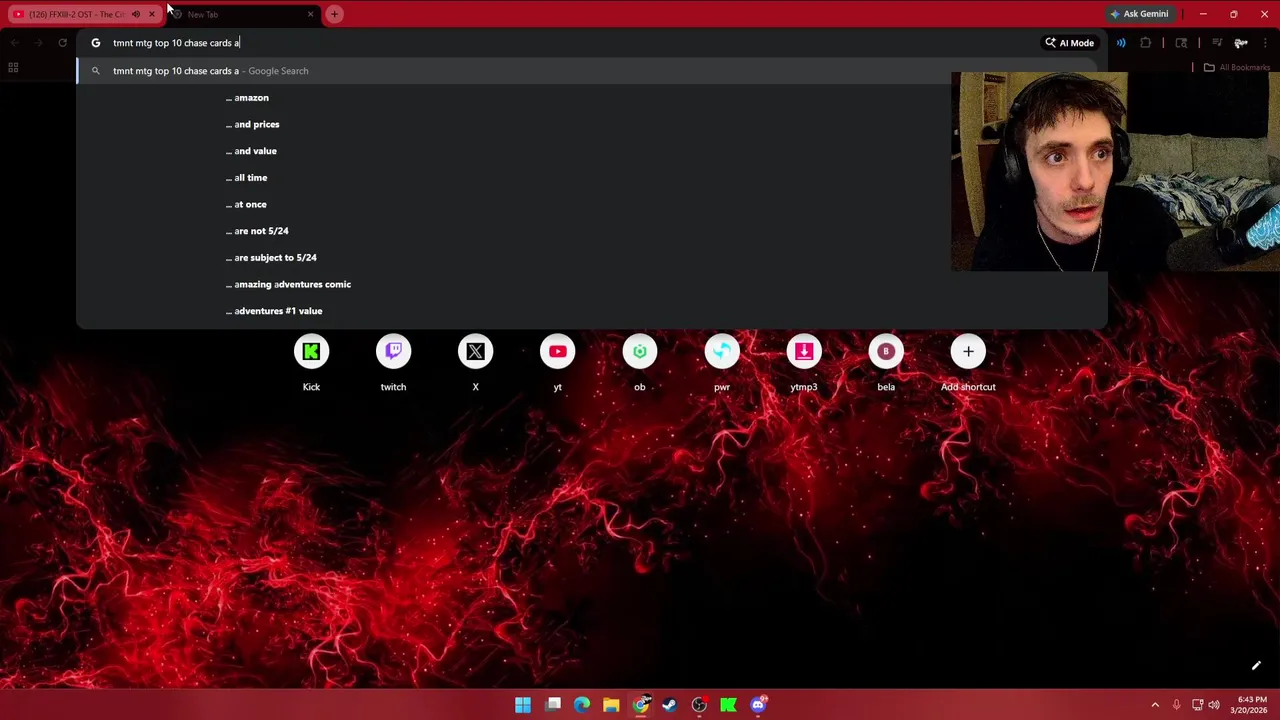Click Add shortcut plus button

pyautogui.click(x=968, y=352)
